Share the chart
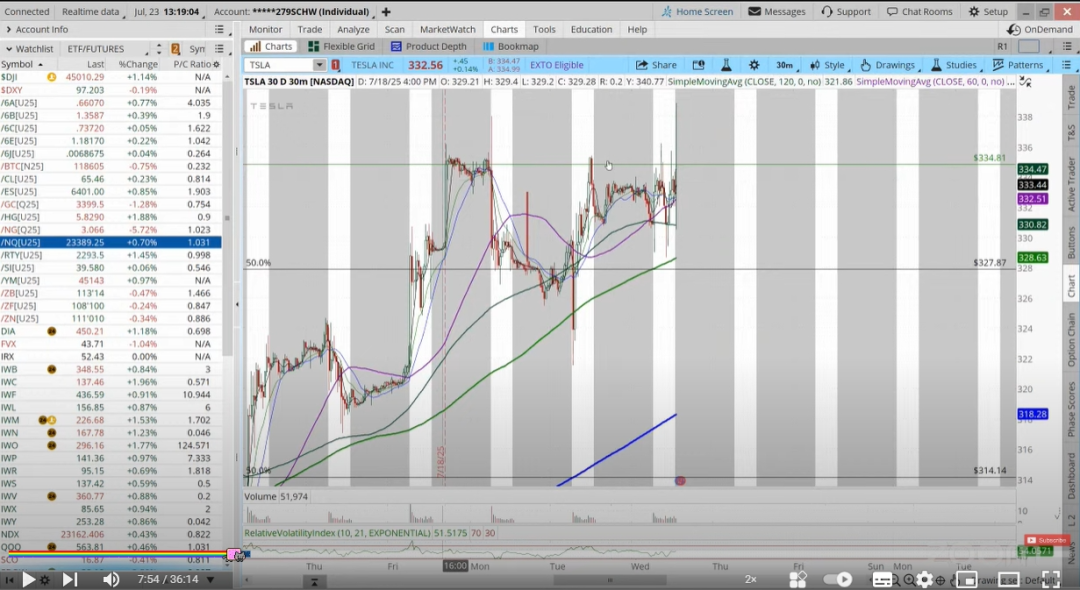Image resolution: width=1080 pixels, height=590 pixels. 656,65
